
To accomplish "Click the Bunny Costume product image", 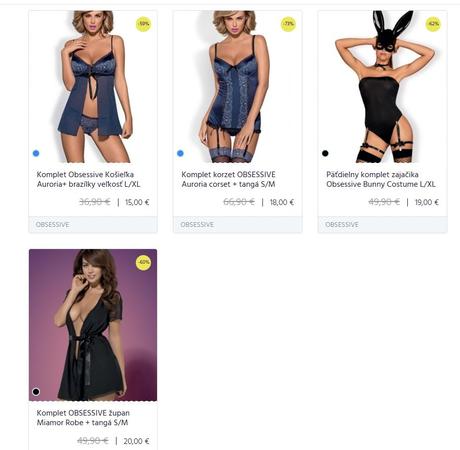I will click(x=383, y=87).
